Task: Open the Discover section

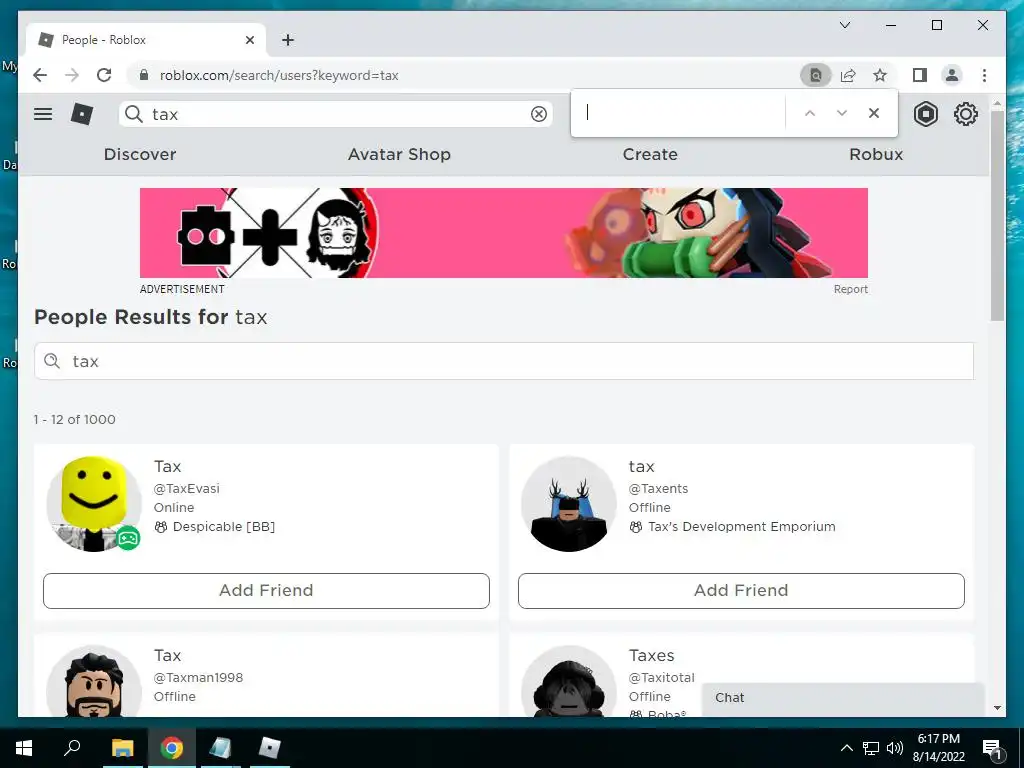Action: pos(140,154)
